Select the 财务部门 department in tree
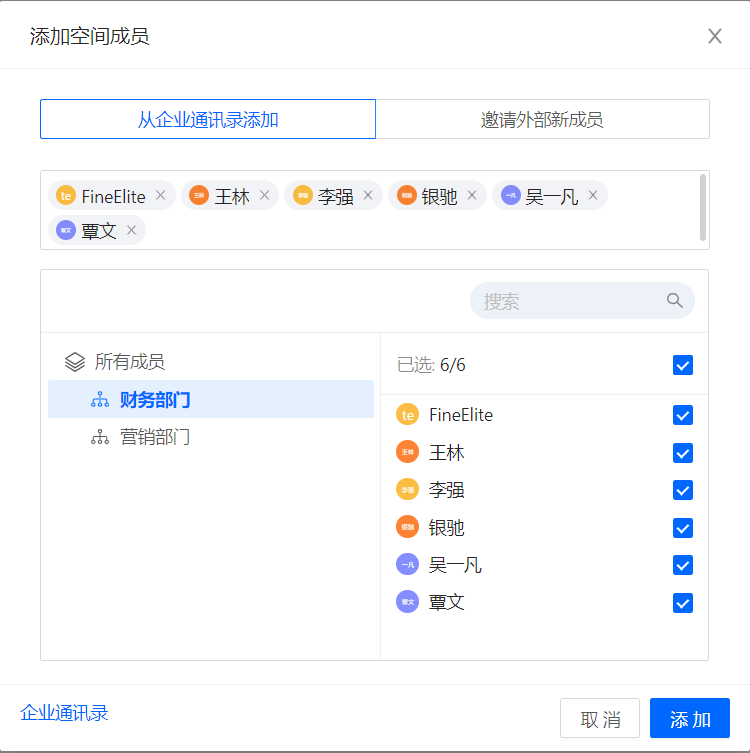This screenshot has width=750, height=753. pos(155,400)
